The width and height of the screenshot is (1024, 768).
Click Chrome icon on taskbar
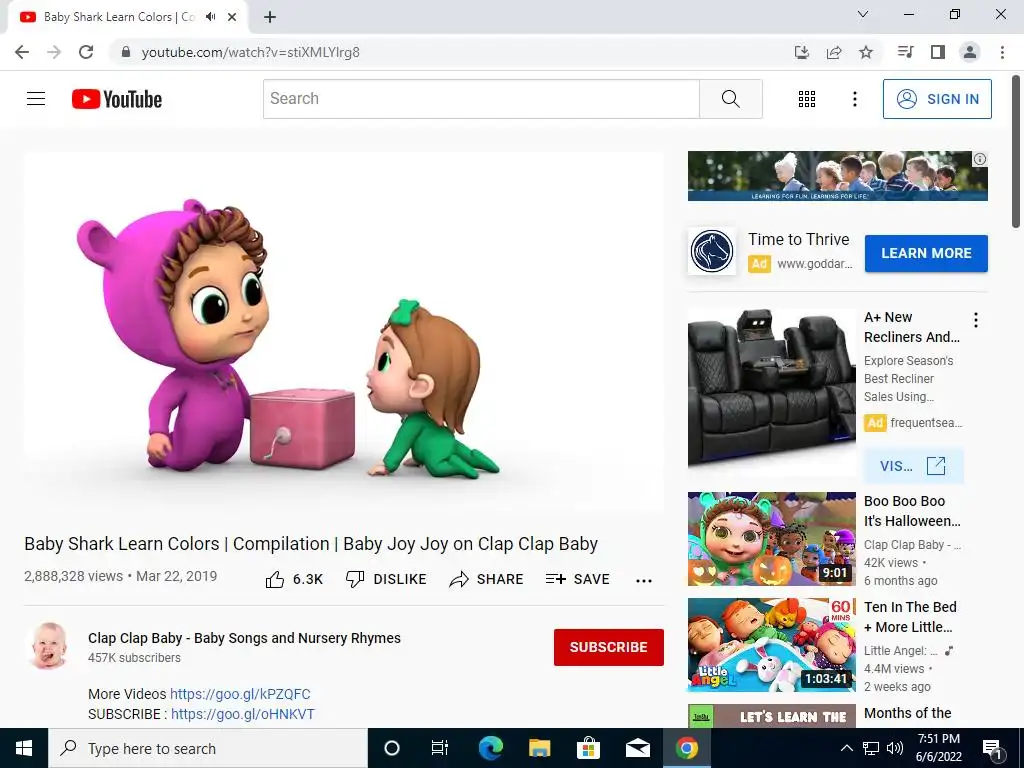[686, 748]
